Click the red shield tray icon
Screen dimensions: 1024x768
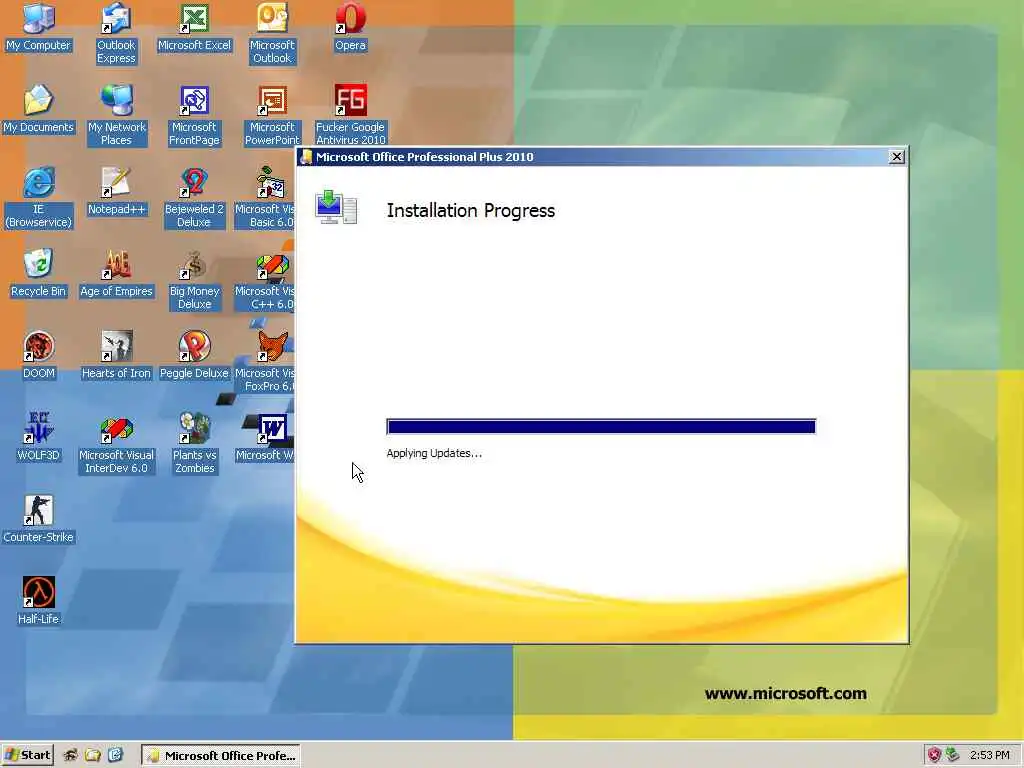(x=935, y=756)
